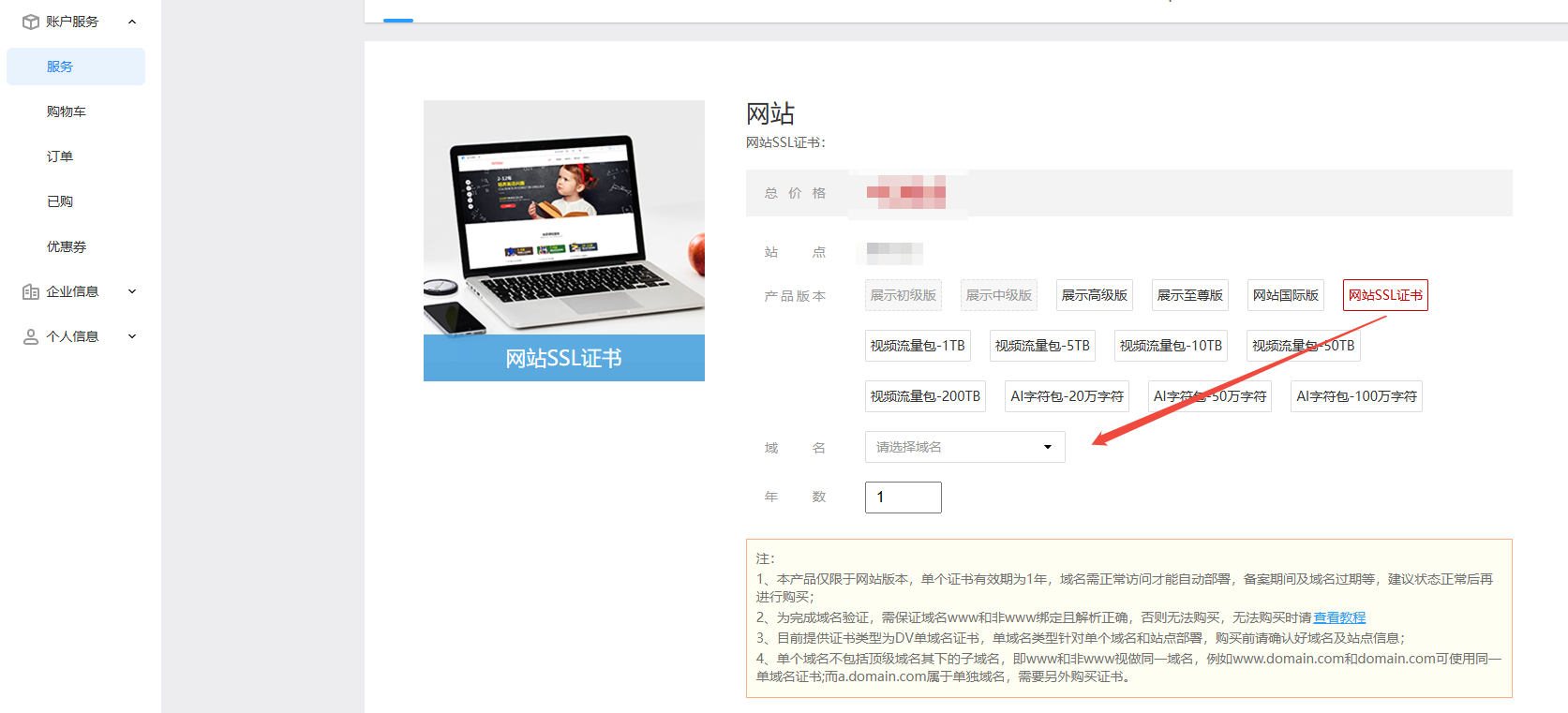Select the 视频流量包-5TB option
Viewport: 1568px width, 713px height.
tap(1042, 346)
